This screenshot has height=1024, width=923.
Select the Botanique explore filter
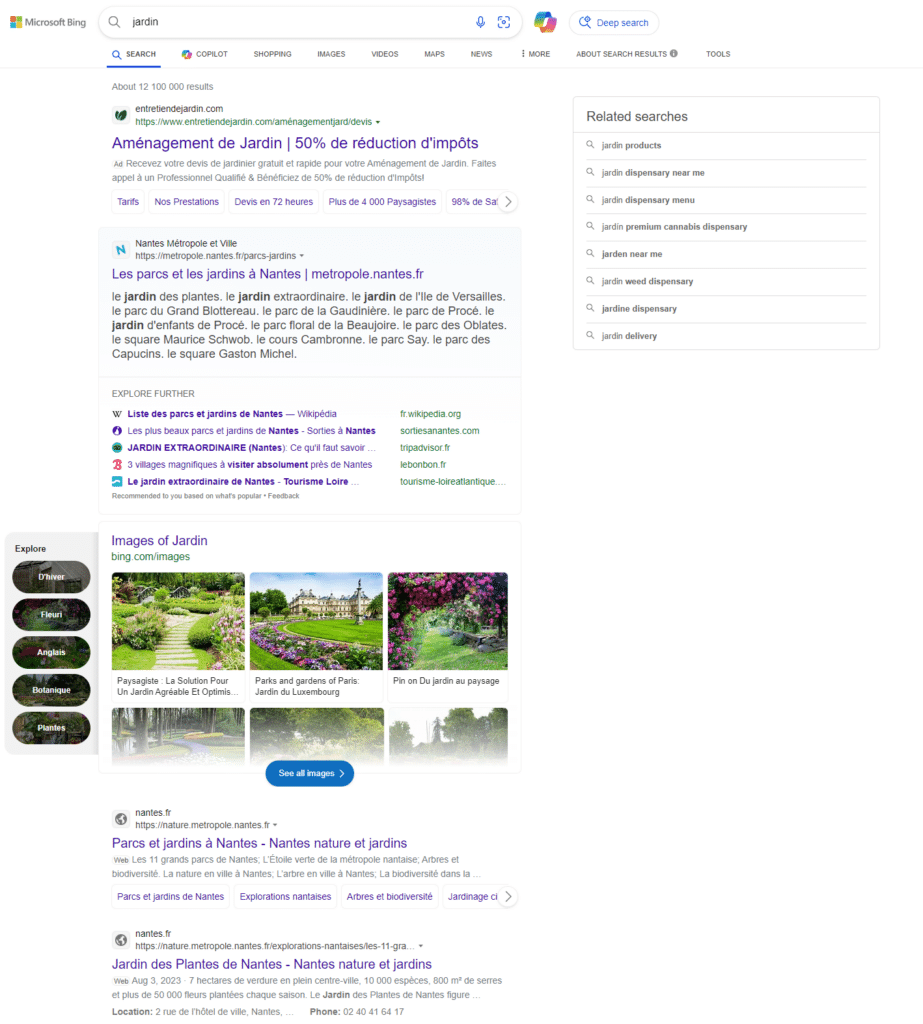coord(51,690)
